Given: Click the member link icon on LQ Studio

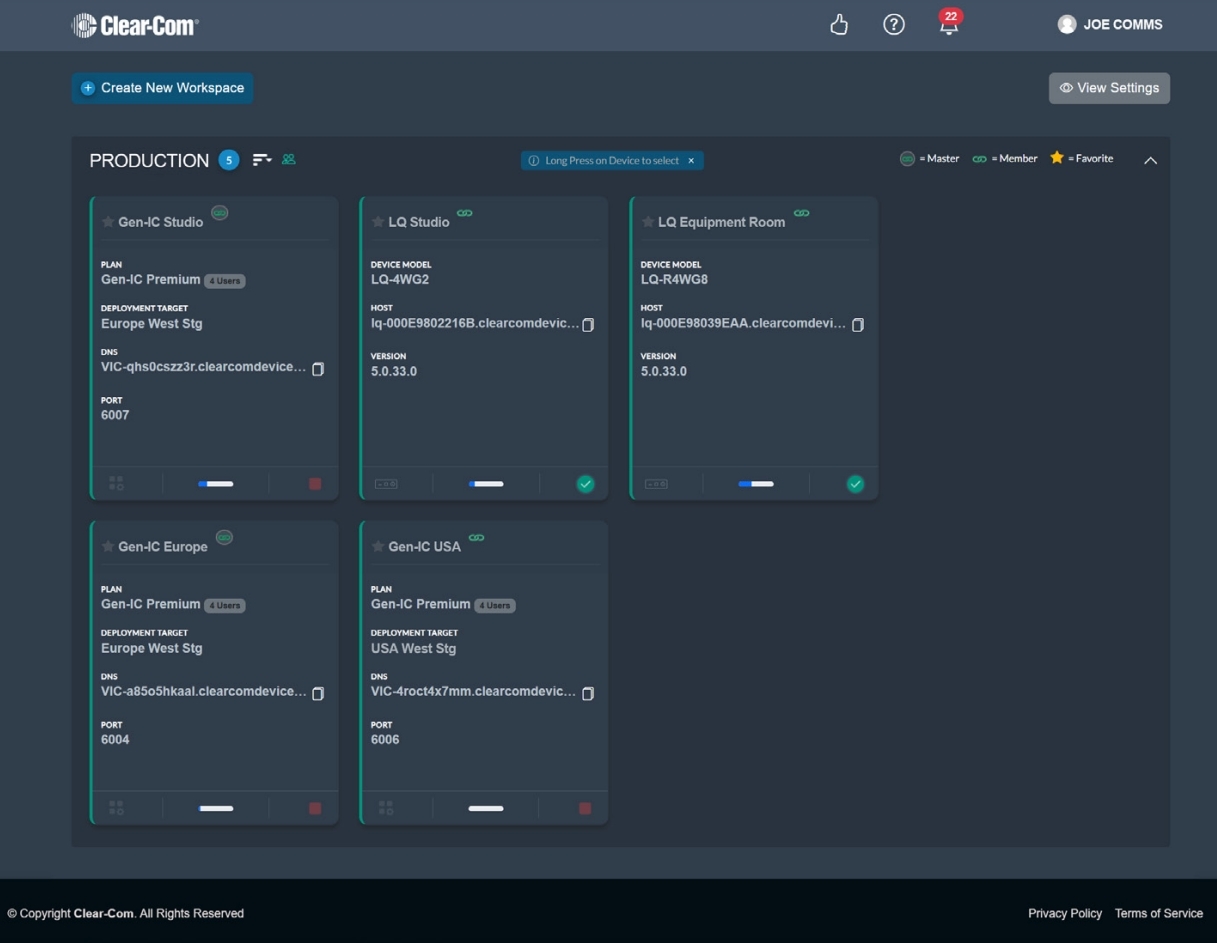Looking at the screenshot, I should pos(465,213).
